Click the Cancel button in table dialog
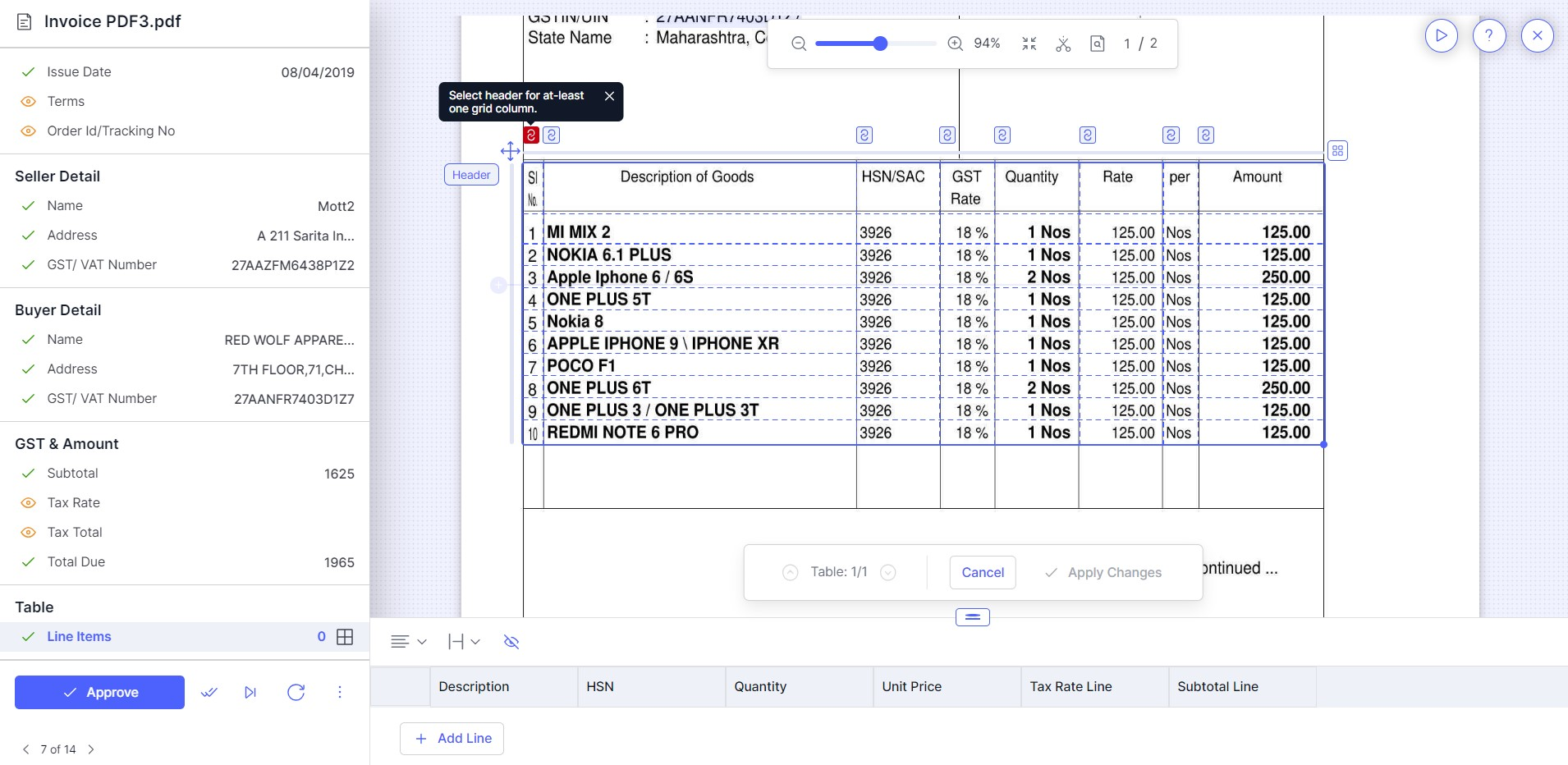 point(983,573)
